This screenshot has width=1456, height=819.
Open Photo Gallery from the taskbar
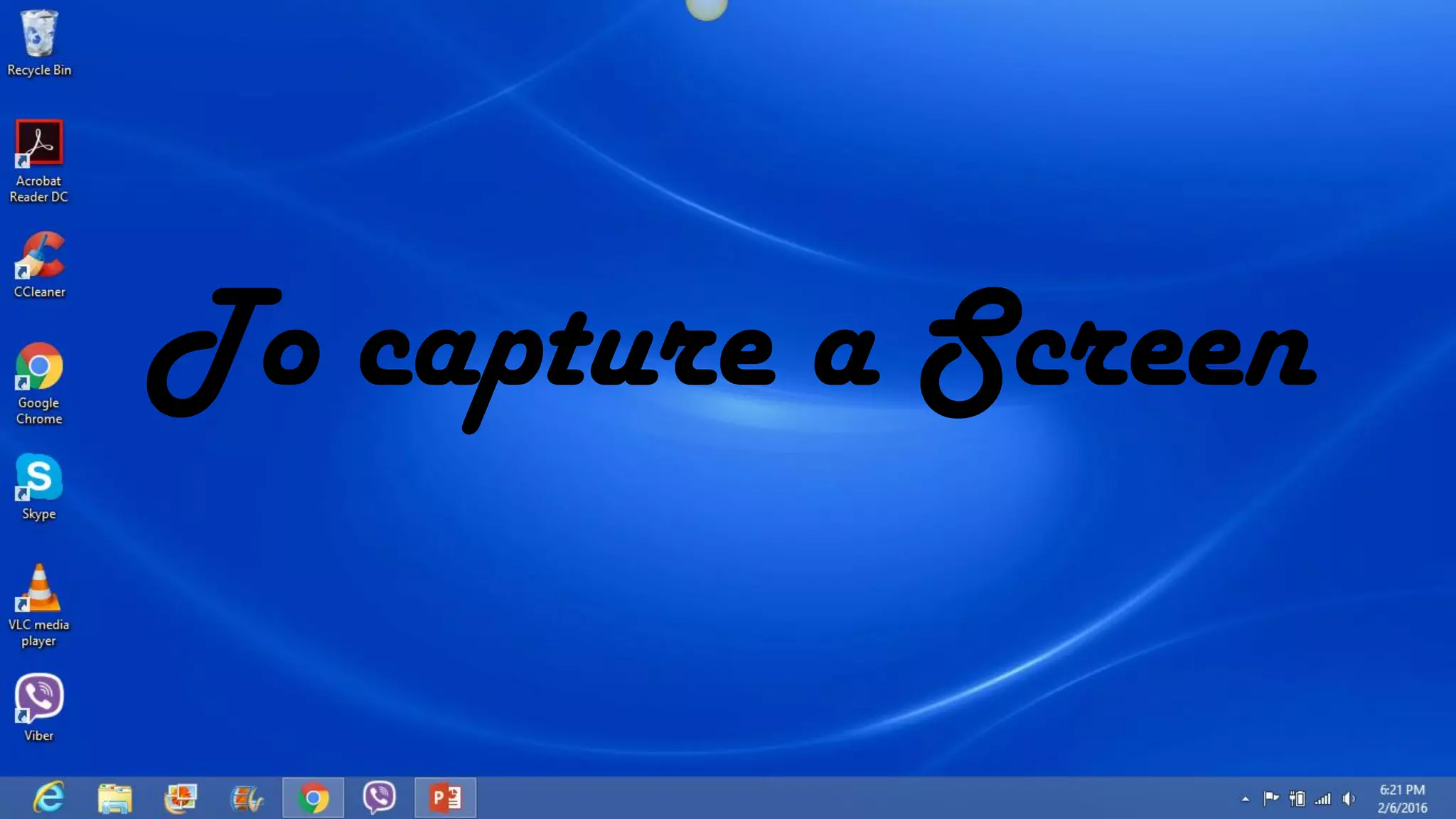pos(181,798)
